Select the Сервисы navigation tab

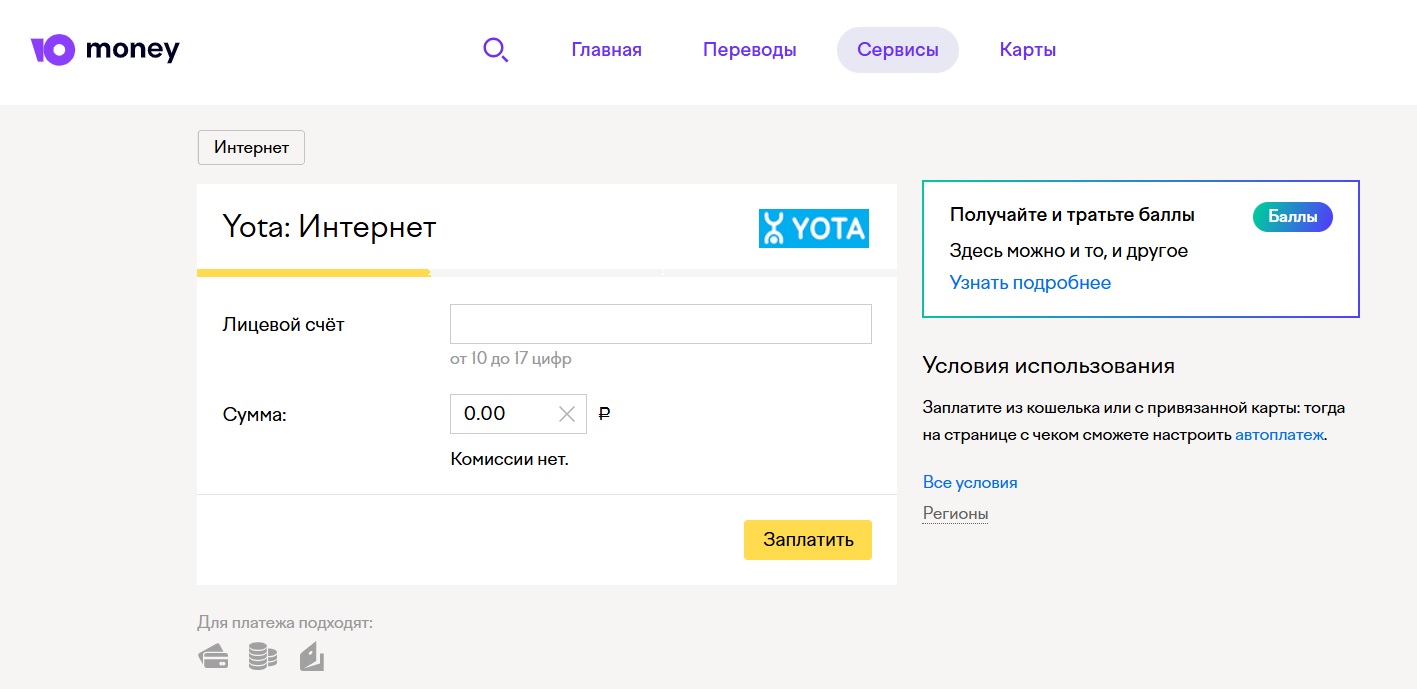[898, 50]
